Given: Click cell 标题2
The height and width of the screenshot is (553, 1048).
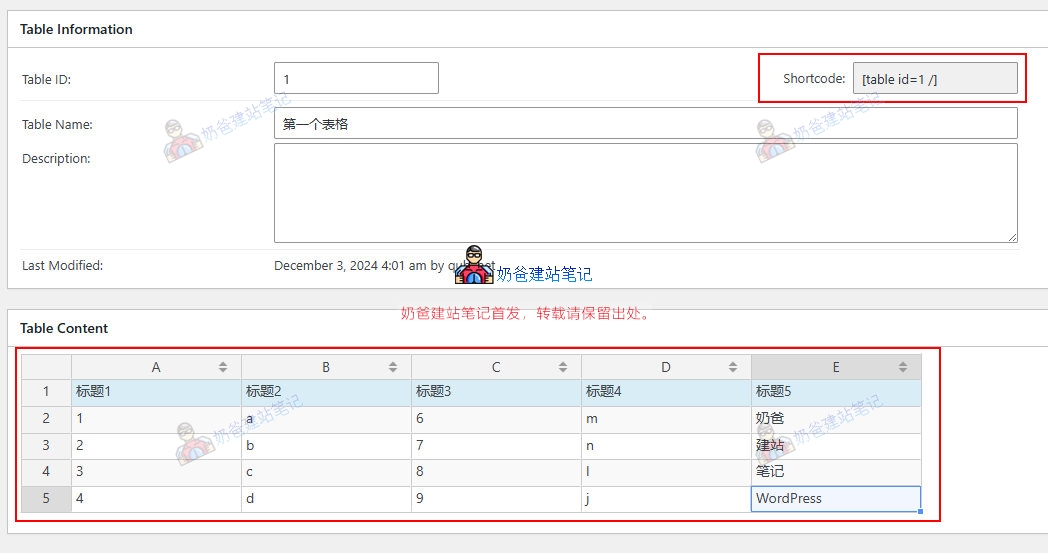Looking at the screenshot, I should [326, 393].
